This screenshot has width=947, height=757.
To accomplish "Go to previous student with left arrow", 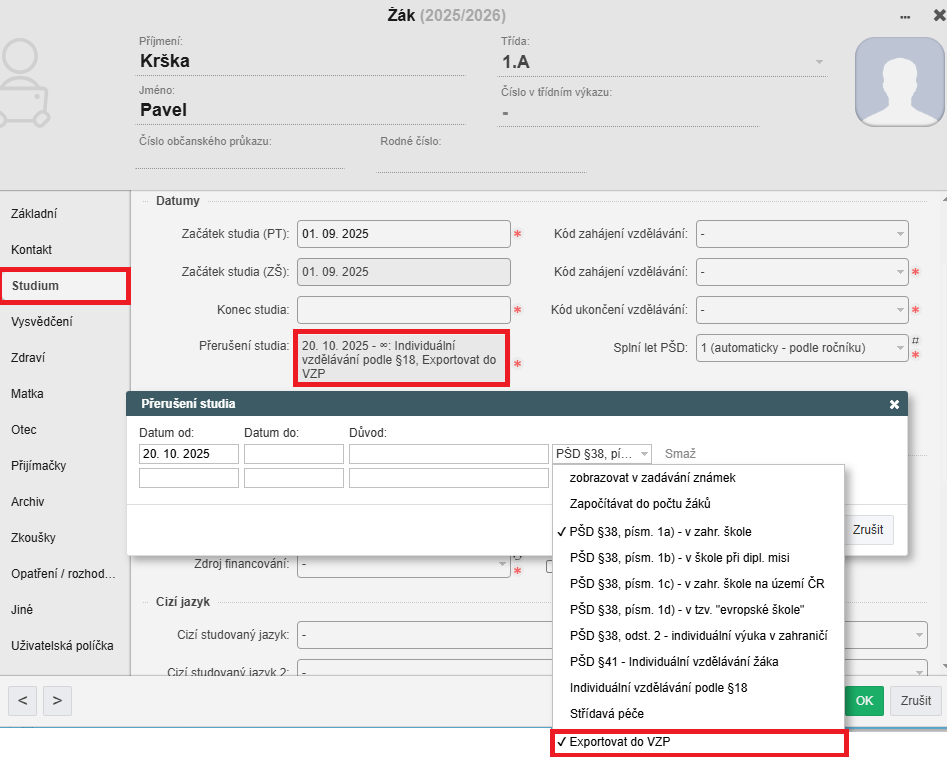I will pyautogui.click(x=23, y=700).
